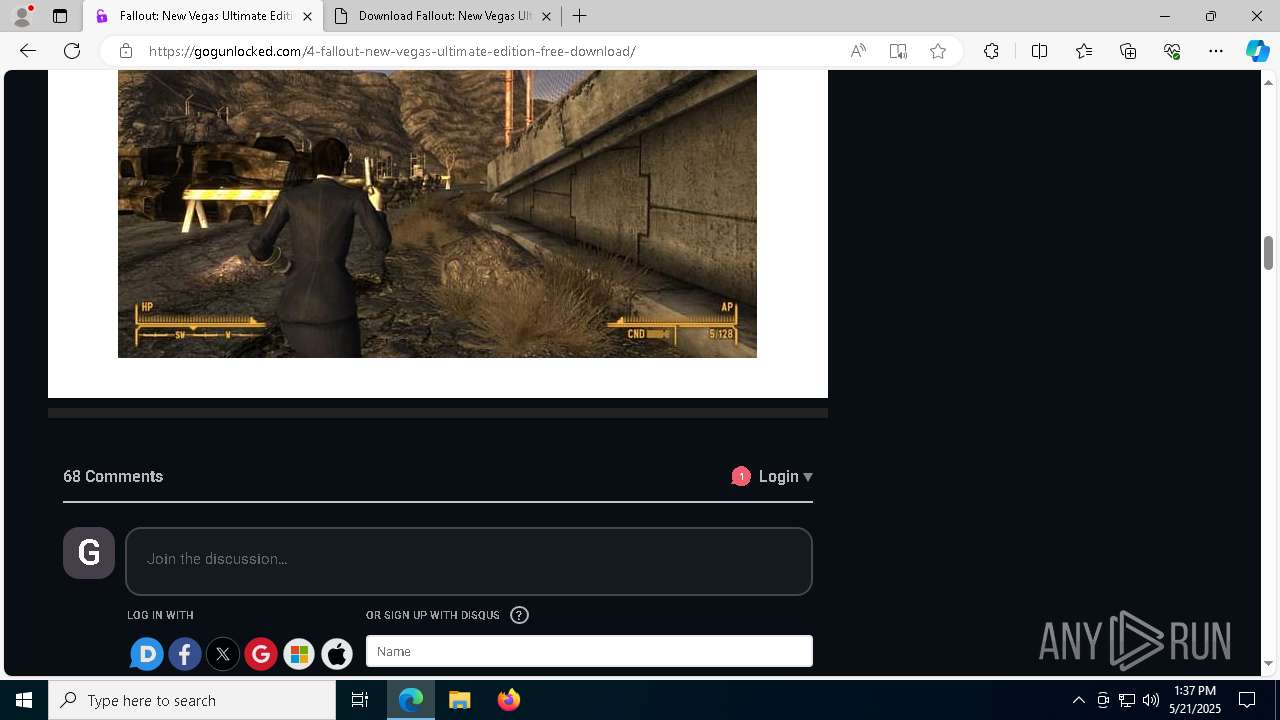Add page to favorites star icon

(x=938, y=51)
